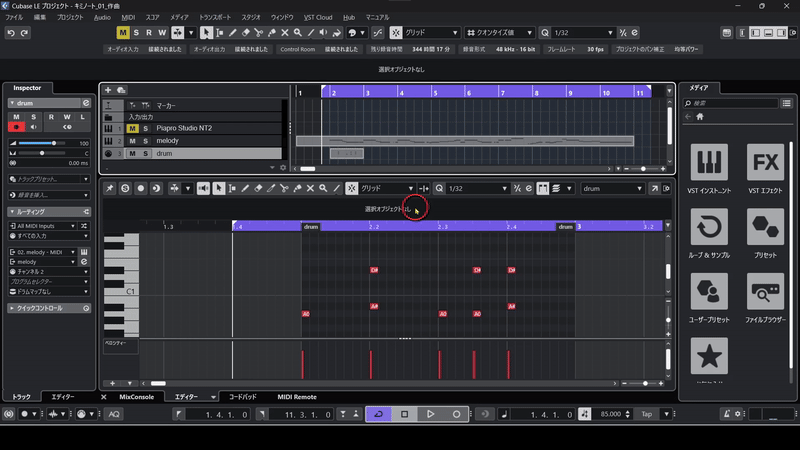The height and width of the screenshot is (450, 800).
Task: Solo the melody track
Action: point(145,141)
